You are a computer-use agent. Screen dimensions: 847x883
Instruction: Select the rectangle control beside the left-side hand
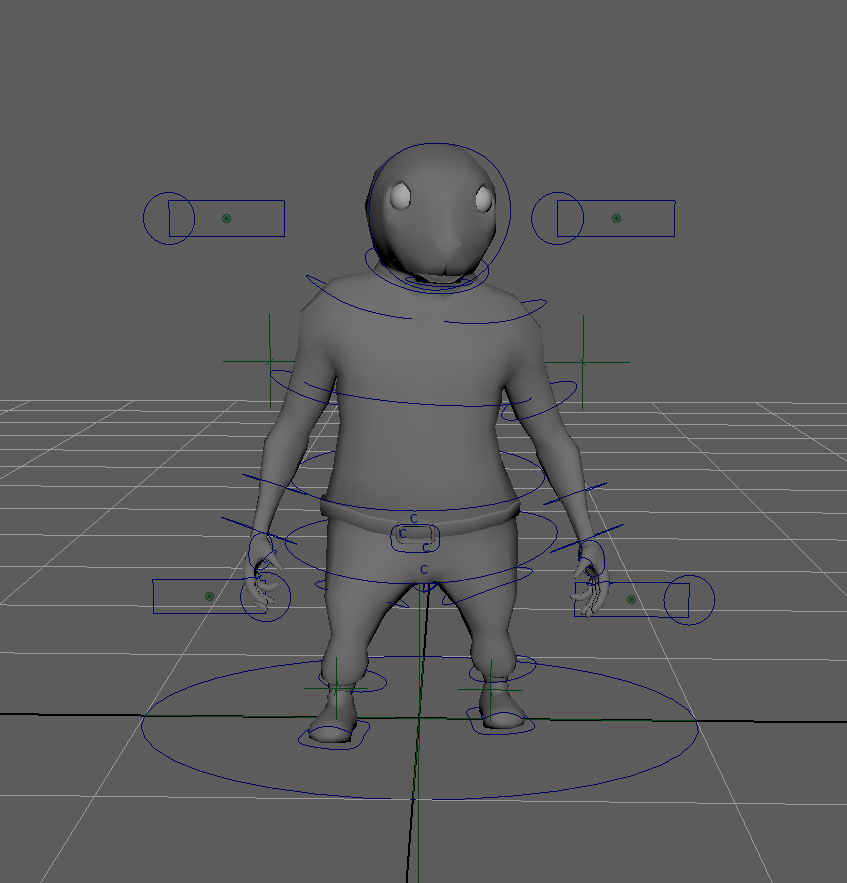pos(209,596)
